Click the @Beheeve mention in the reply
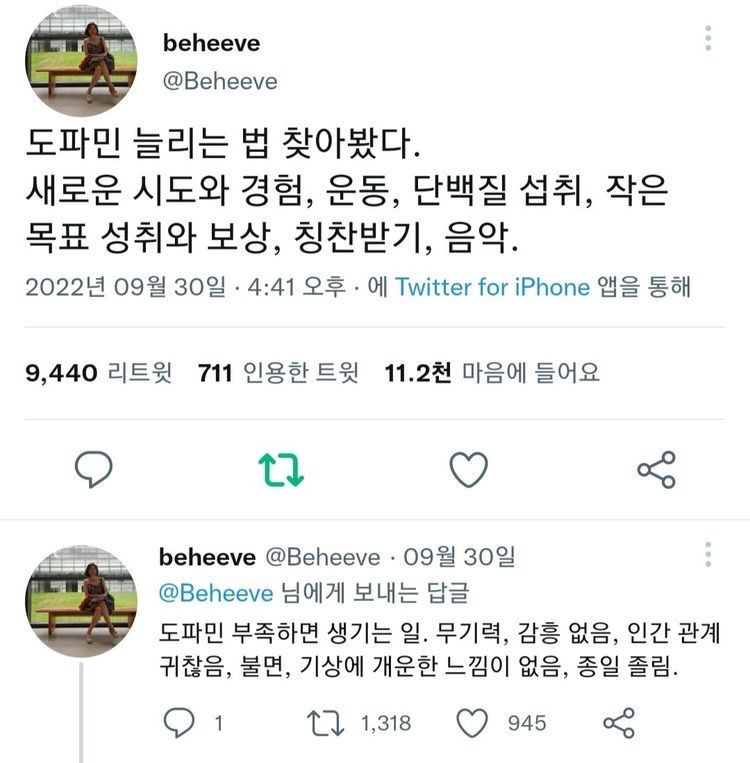The image size is (750, 763). (x=217, y=593)
